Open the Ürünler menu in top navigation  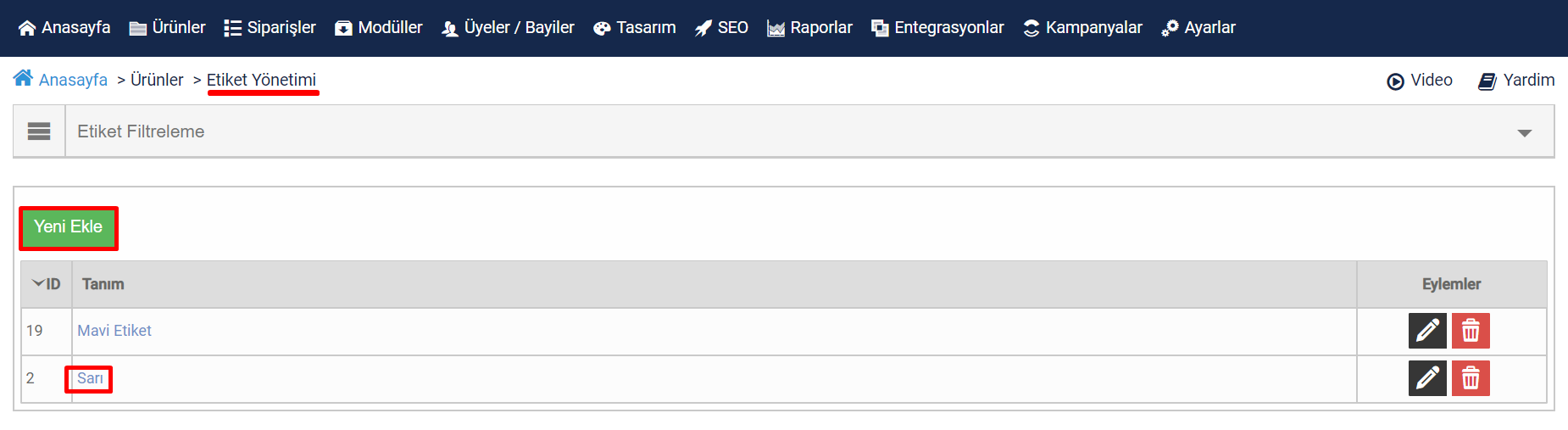tap(167, 28)
